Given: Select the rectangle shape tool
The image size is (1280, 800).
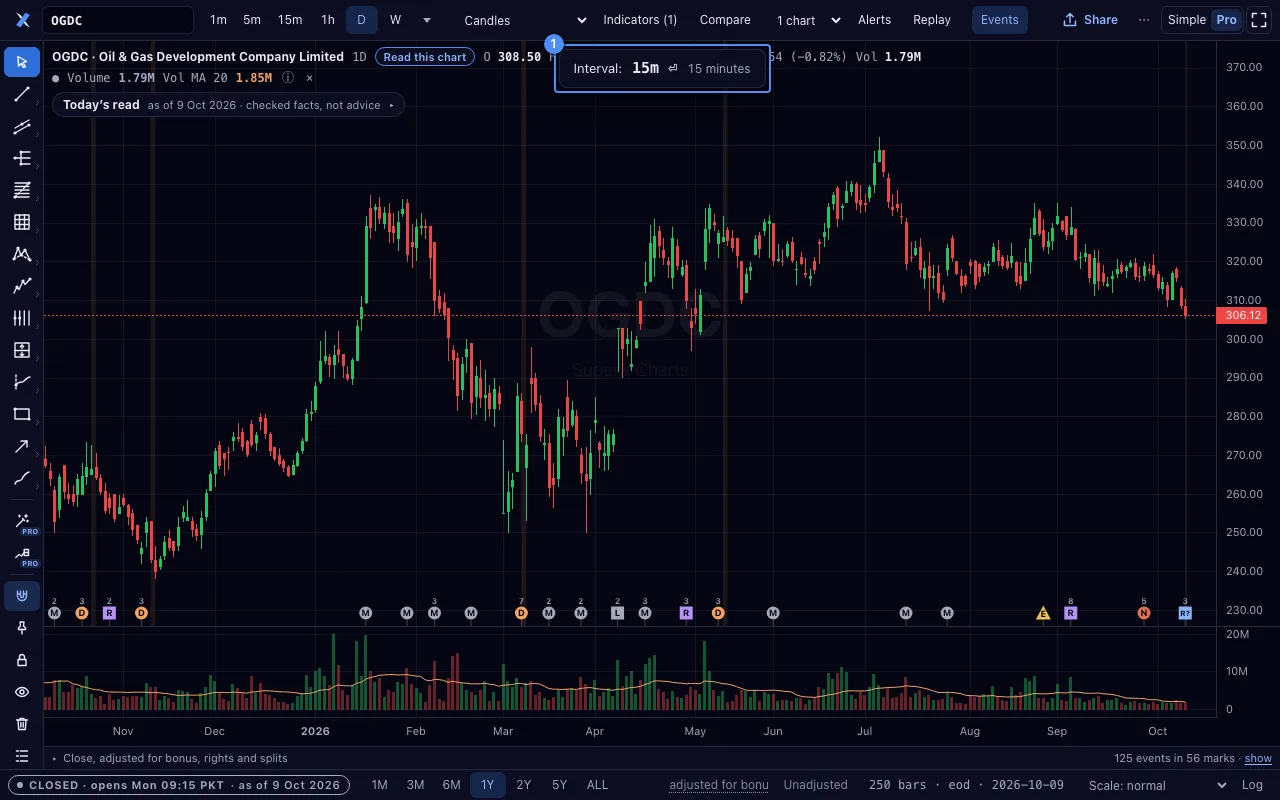Looking at the screenshot, I should click(x=22, y=414).
